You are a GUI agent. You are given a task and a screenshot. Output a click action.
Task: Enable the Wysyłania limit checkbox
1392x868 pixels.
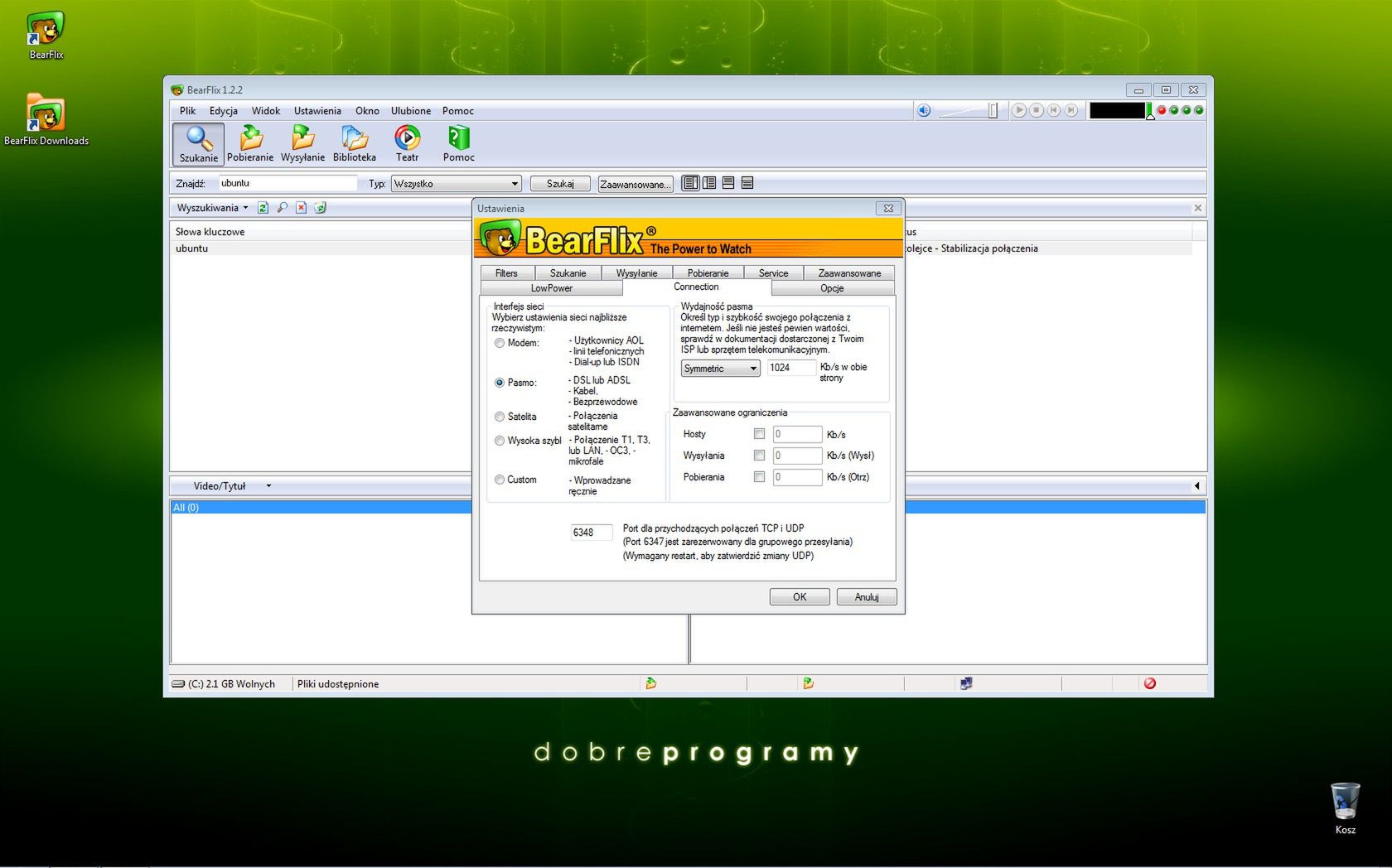click(759, 456)
